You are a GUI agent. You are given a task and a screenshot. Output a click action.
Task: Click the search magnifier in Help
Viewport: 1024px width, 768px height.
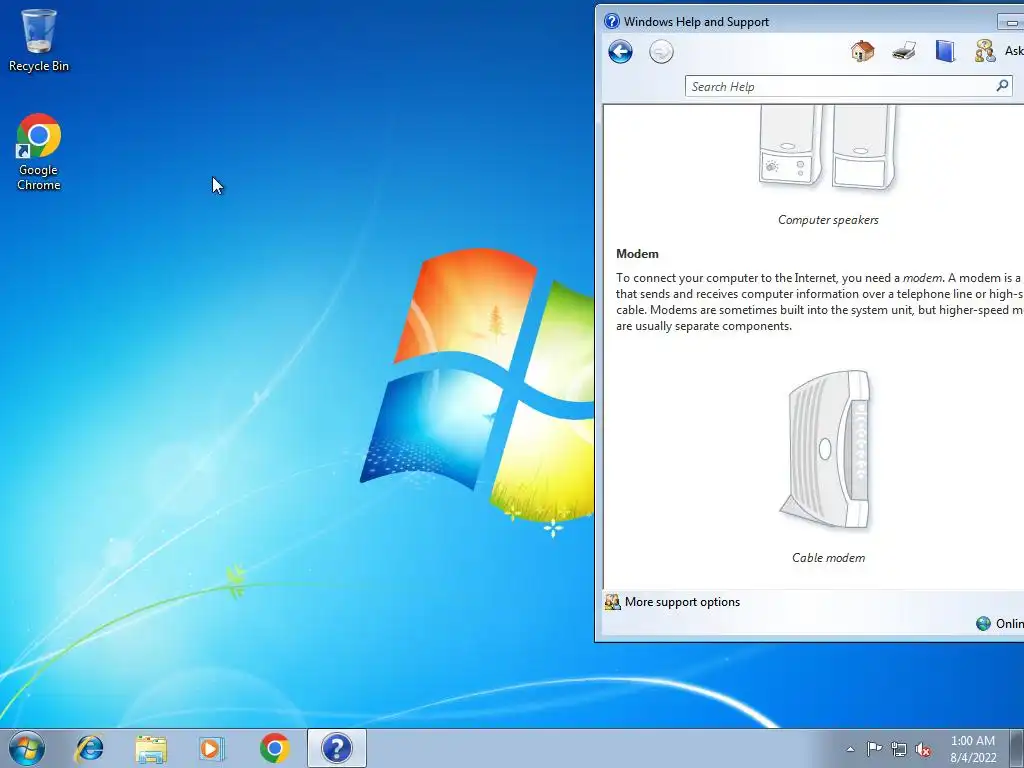coord(1002,86)
